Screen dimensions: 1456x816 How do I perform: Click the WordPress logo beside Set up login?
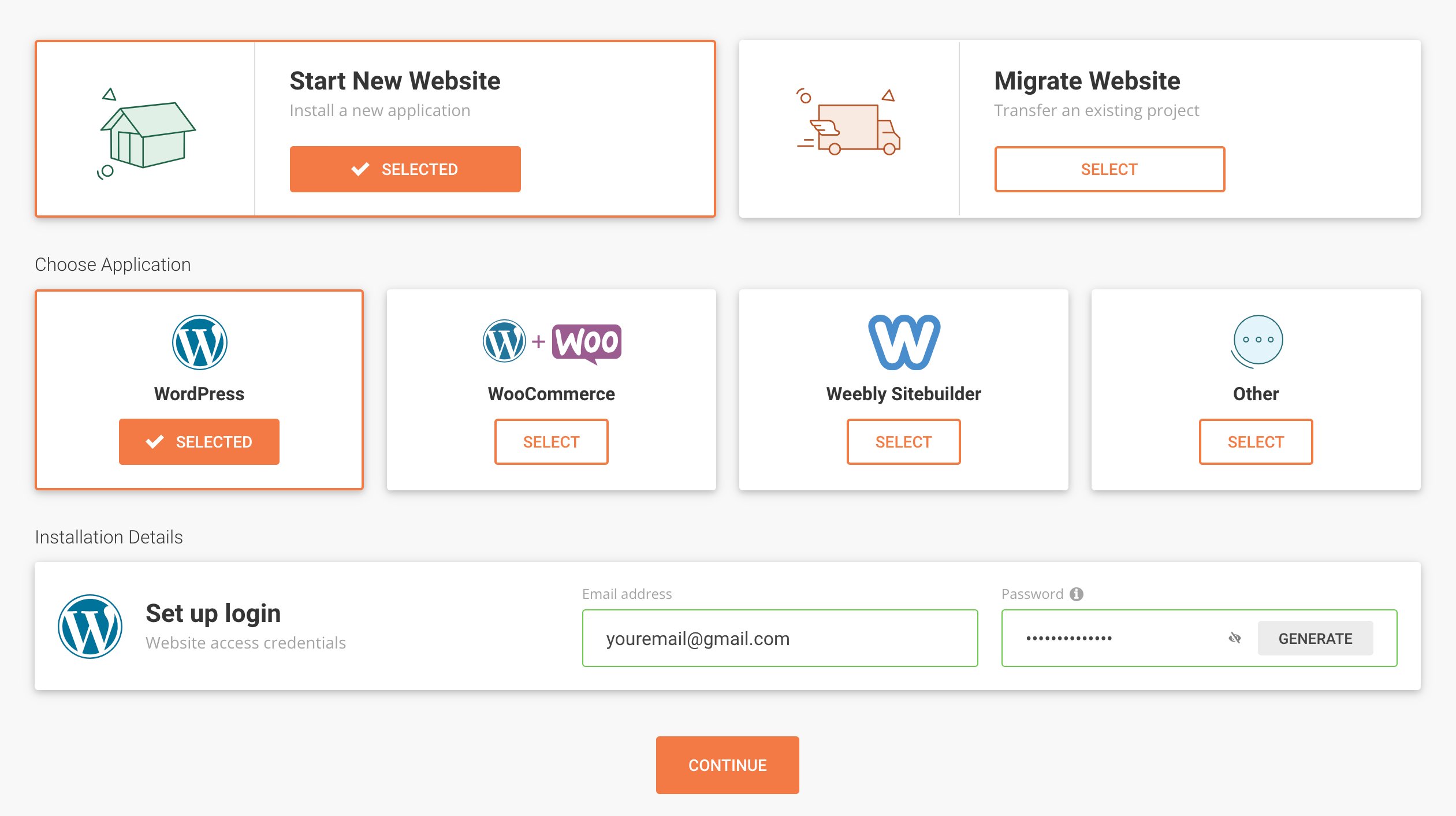click(90, 627)
